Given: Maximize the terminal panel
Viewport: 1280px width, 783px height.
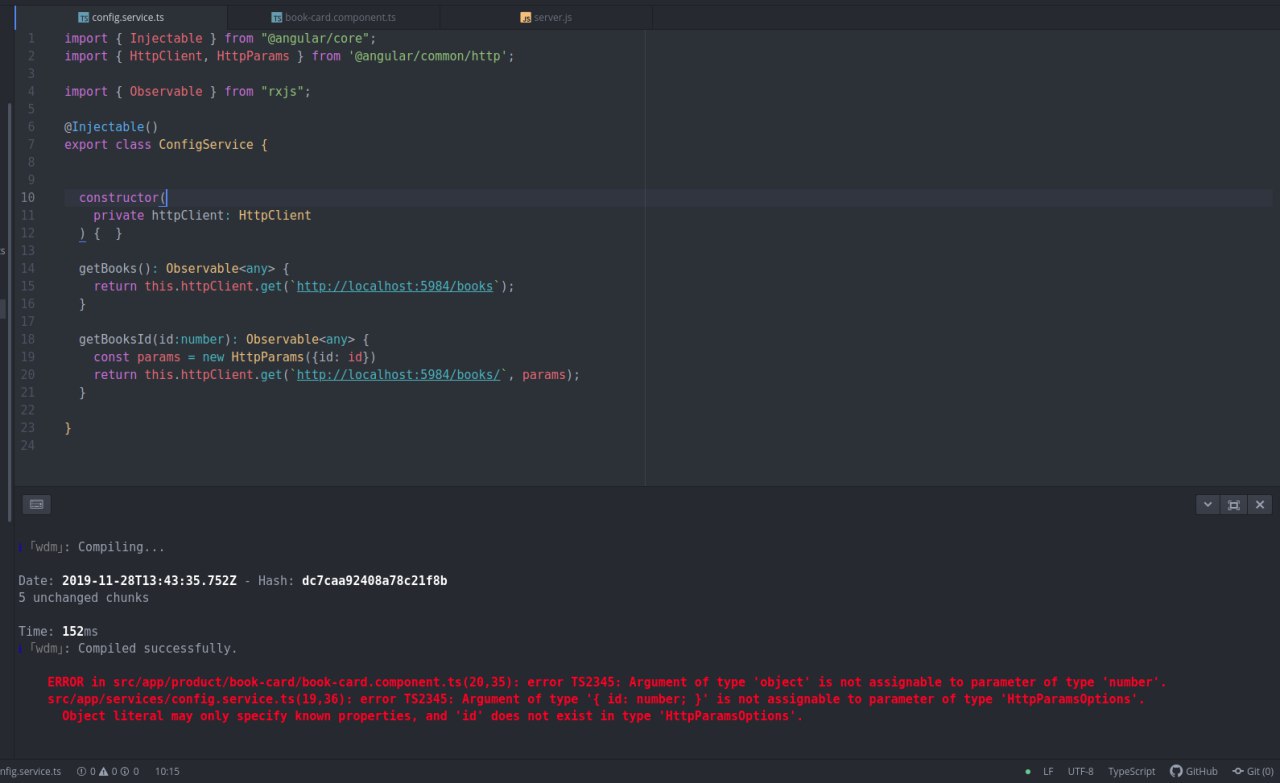Looking at the screenshot, I should (x=1234, y=505).
